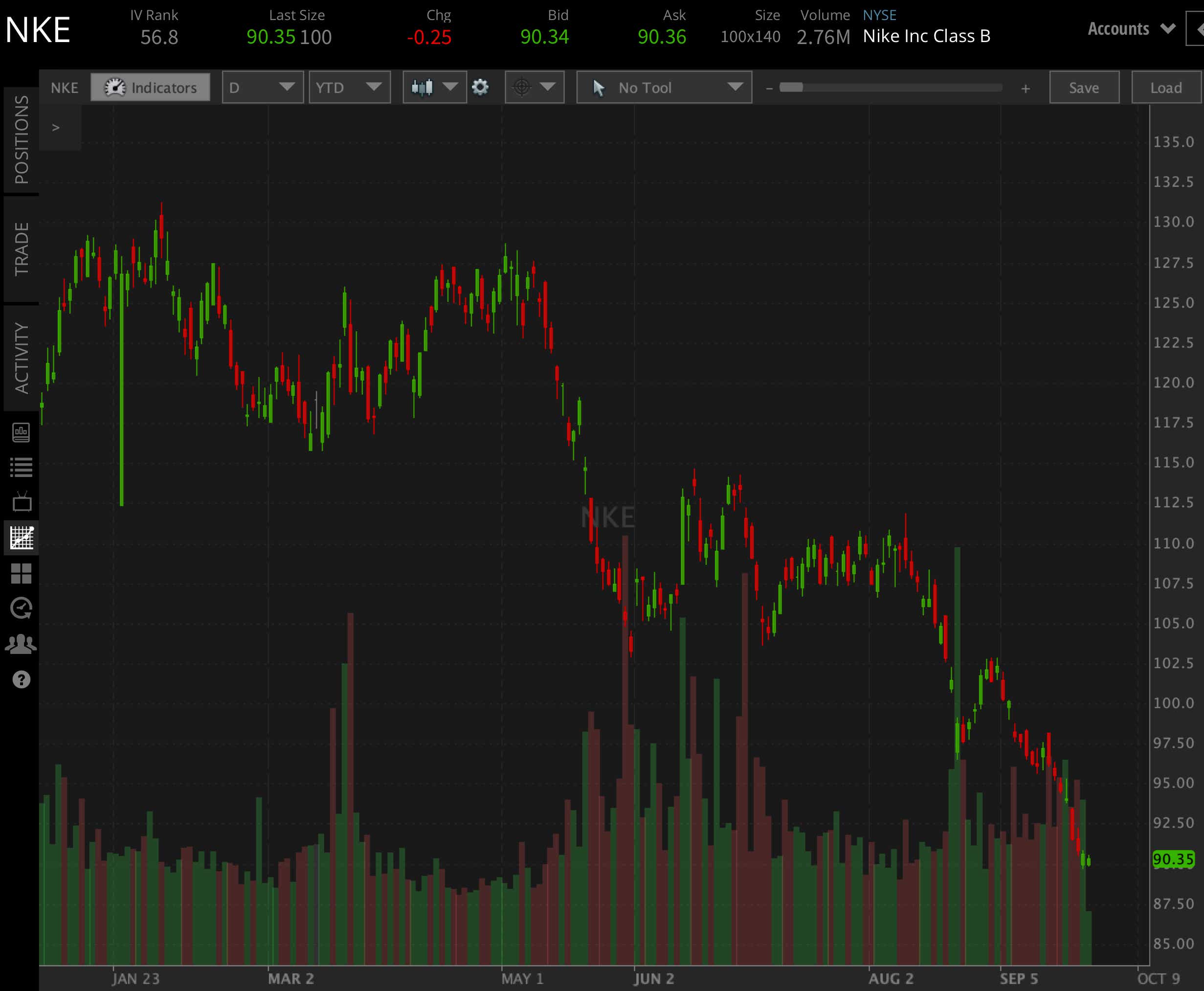Open the candlestick chart style dropdown
Viewport: 1204px width, 991px height.
(434, 88)
